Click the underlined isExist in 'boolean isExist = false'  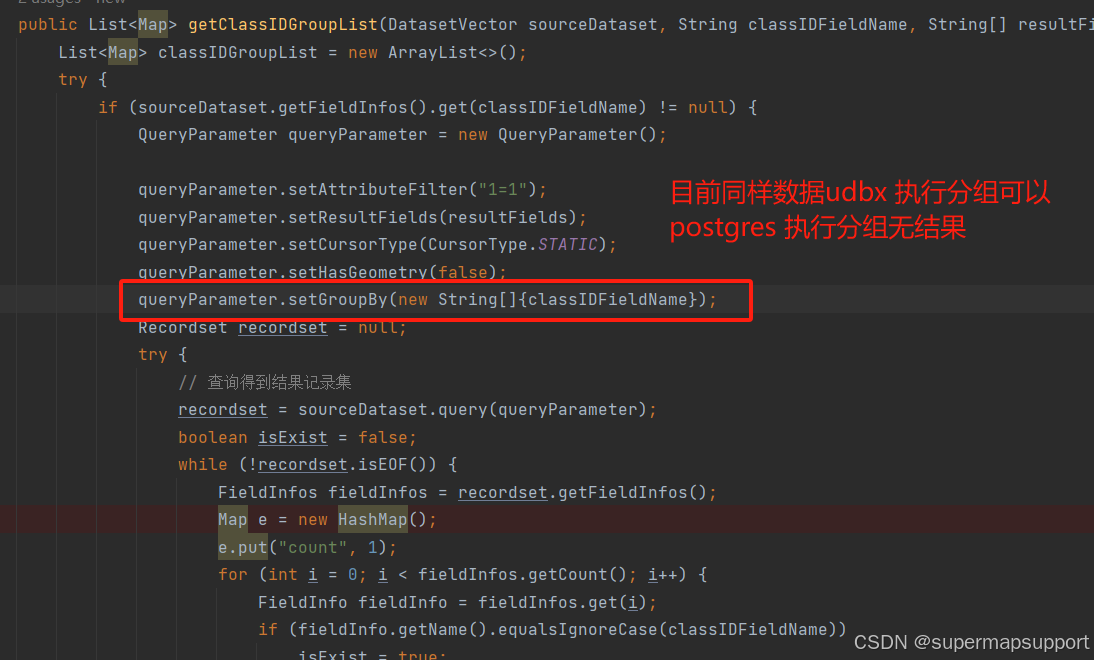[292, 437]
